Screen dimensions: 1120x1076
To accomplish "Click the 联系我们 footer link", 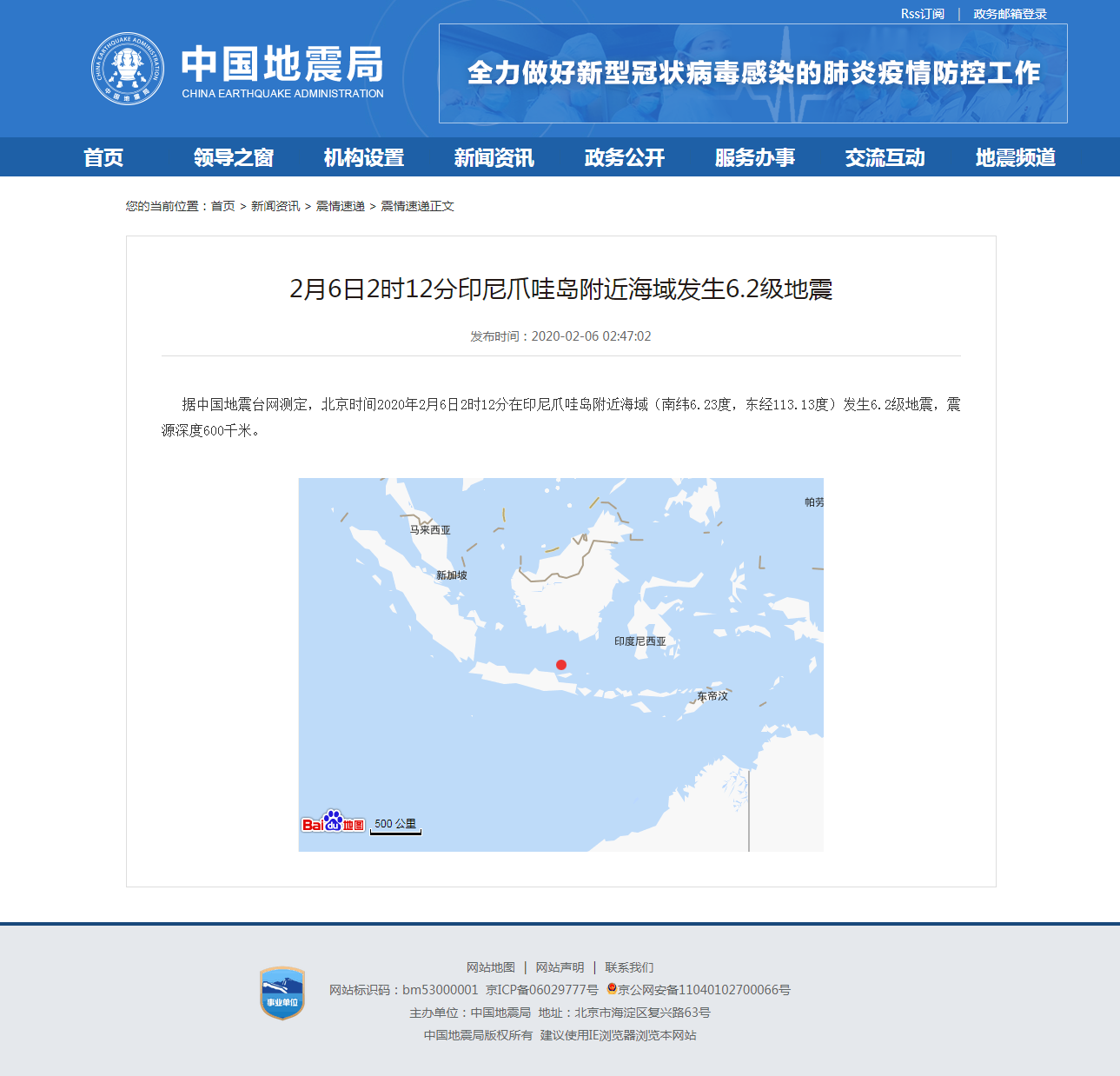I will [x=629, y=967].
